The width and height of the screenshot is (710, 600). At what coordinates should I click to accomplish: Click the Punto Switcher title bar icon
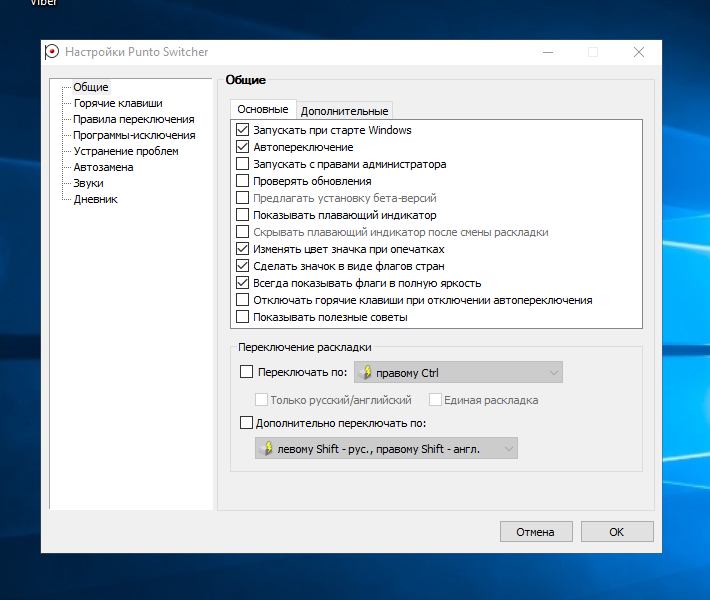(52, 52)
